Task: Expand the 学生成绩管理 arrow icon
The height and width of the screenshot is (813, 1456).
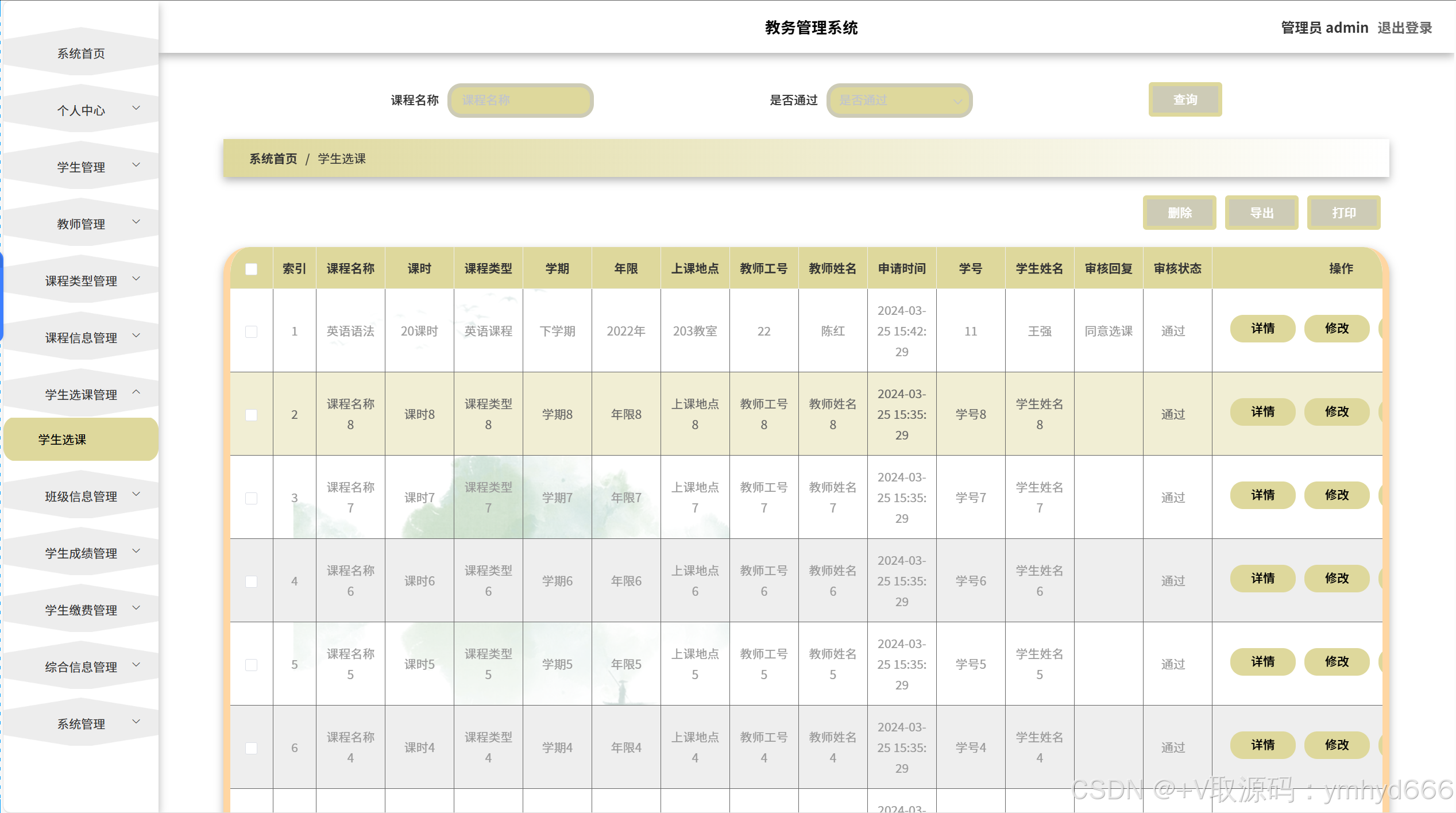Action: (136, 551)
